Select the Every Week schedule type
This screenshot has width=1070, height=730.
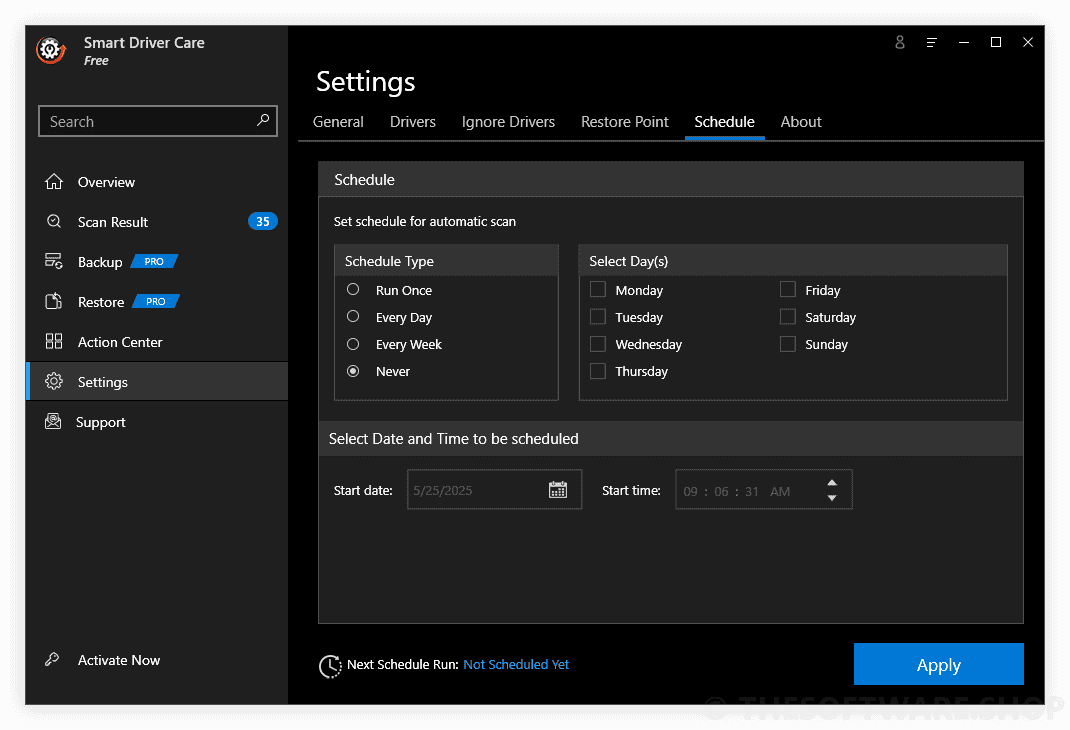pyautogui.click(x=353, y=344)
